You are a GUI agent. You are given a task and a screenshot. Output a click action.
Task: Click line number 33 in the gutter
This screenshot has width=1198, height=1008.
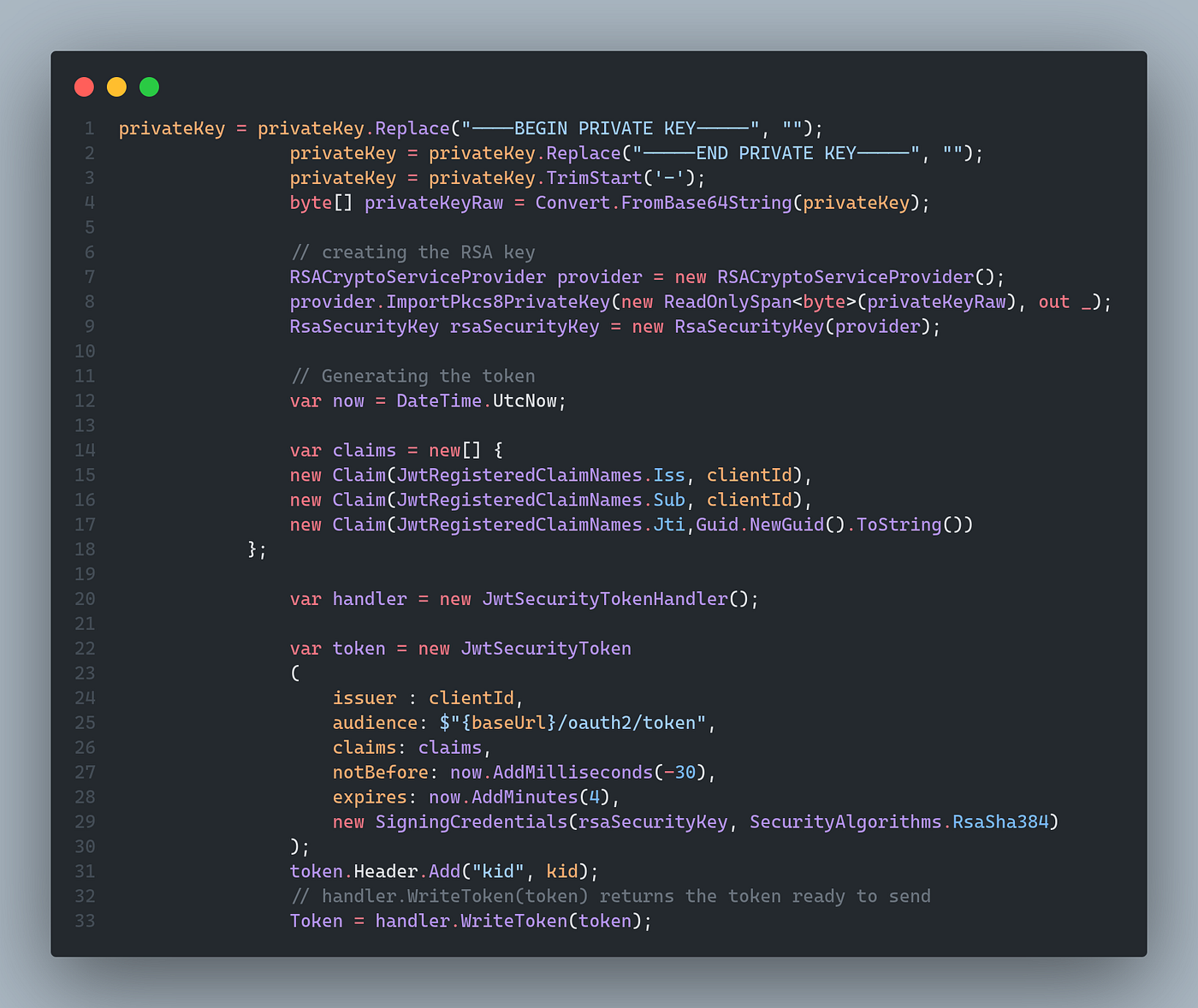85,921
